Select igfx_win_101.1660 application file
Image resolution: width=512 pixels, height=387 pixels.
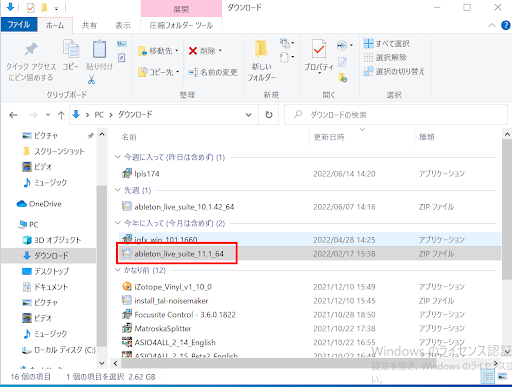[x=310, y=239]
